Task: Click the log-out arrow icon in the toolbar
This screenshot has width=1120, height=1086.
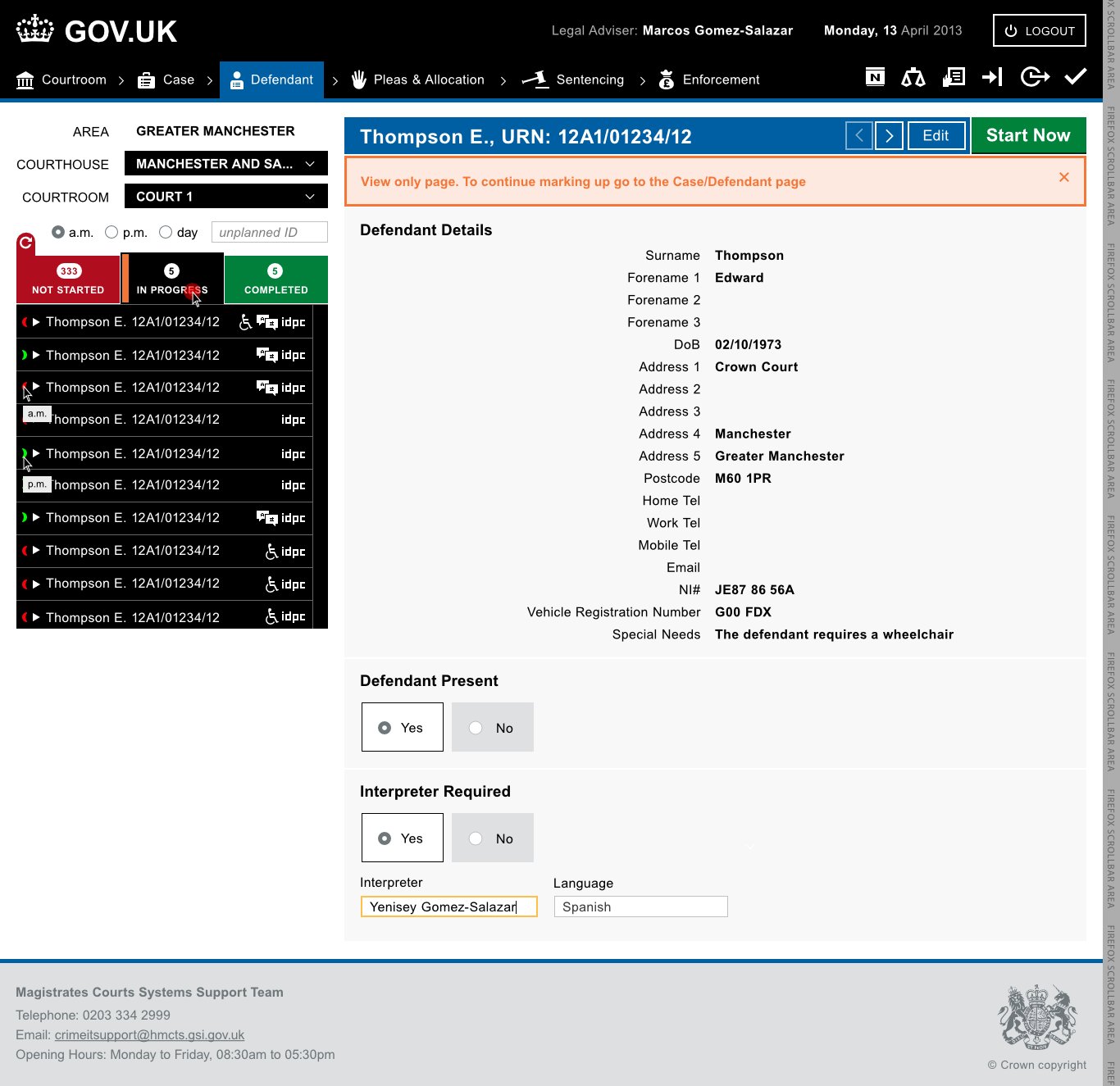Action: click(x=1035, y=77)
